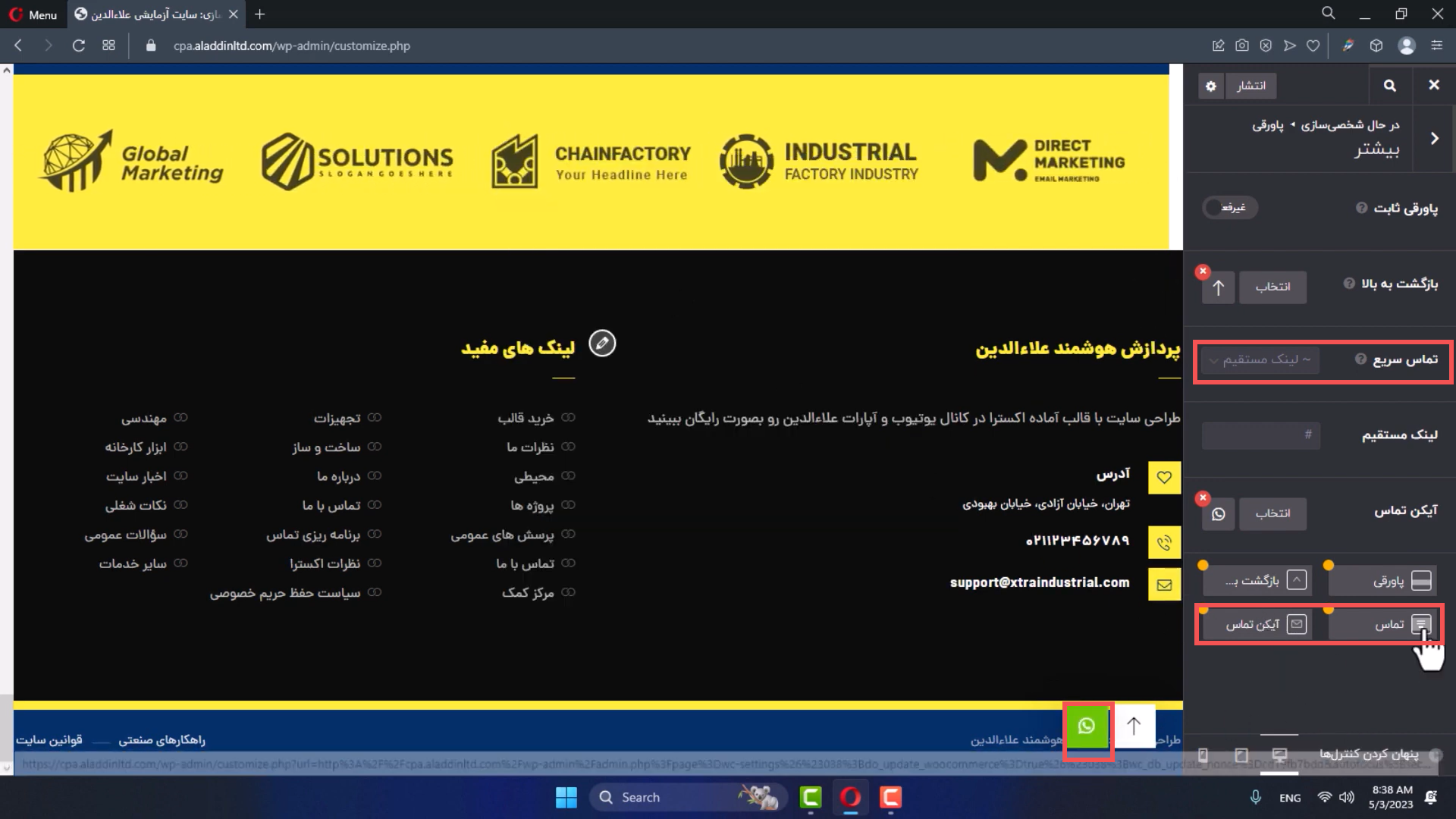Screen dimensions: 1456x819
Task: Reload the current page
Action: [78, 45]
